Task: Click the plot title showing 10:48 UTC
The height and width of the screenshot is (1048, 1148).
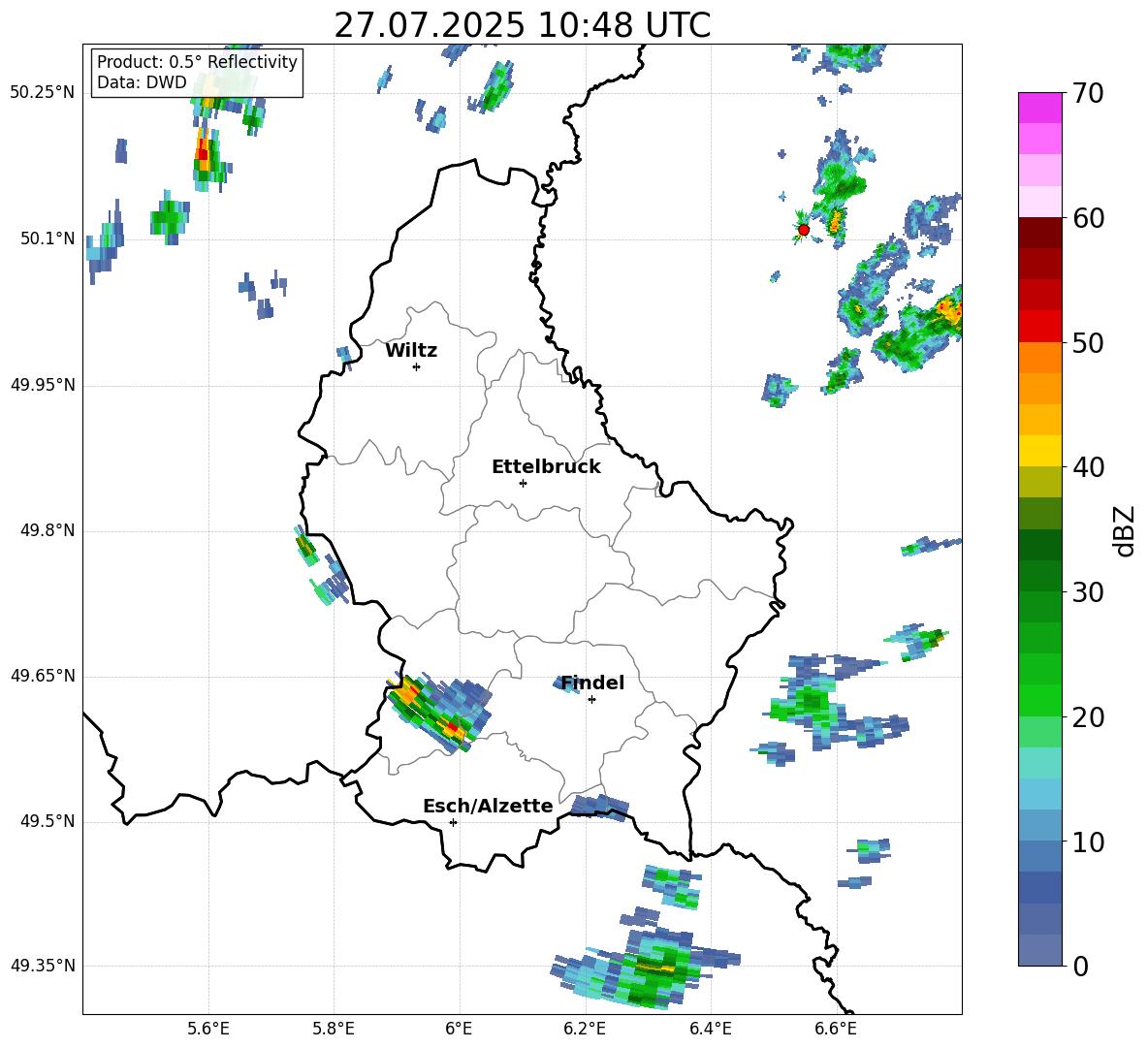Action: (x=522, y=26)
